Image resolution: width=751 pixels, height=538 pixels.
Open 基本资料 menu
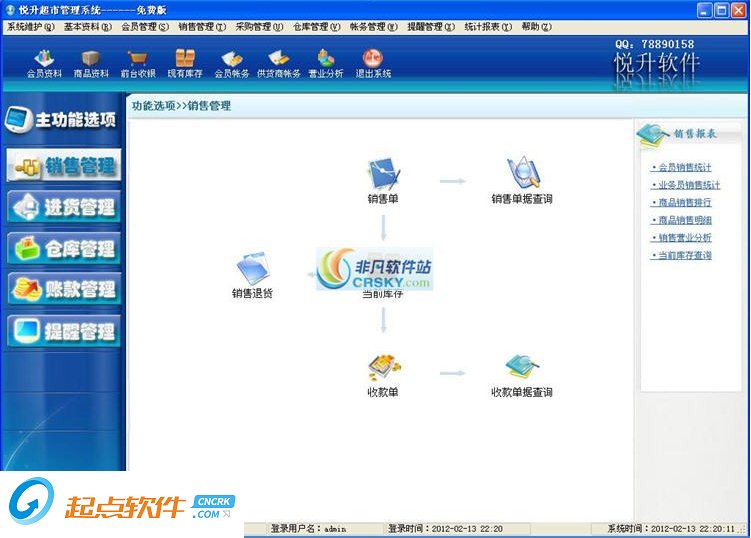pyautogui.click(x=88, y=27)
